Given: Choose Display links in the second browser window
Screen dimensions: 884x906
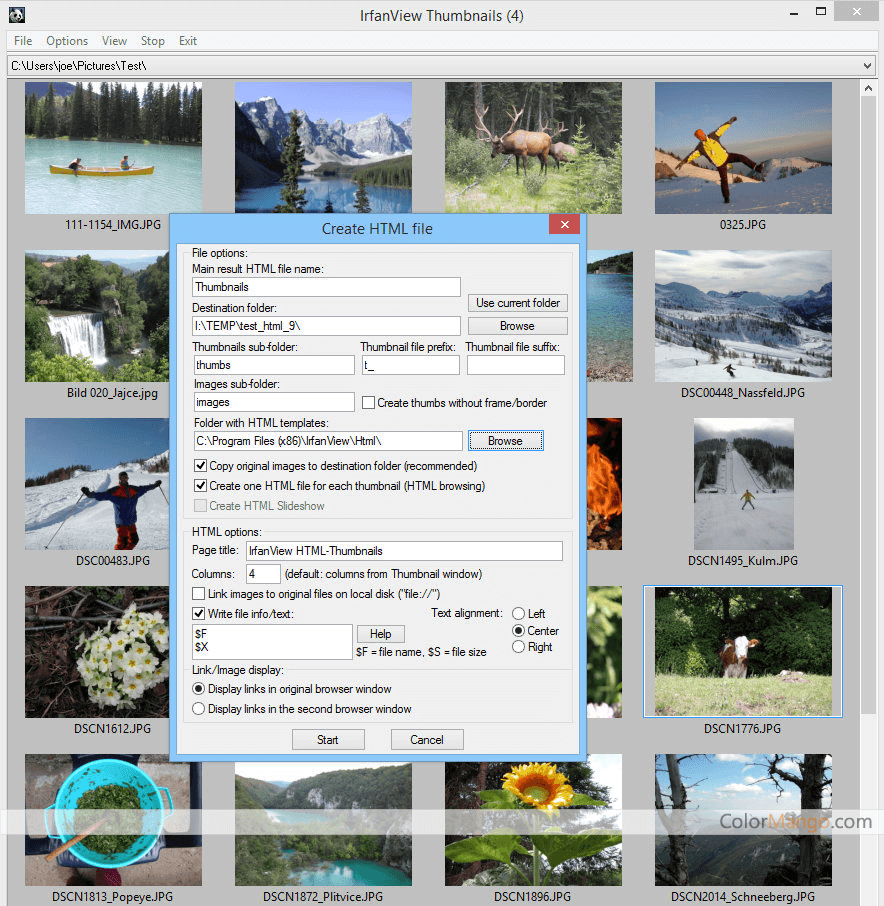Looking at the screenshot, I should pyautogui.click(x=199, y=709).
